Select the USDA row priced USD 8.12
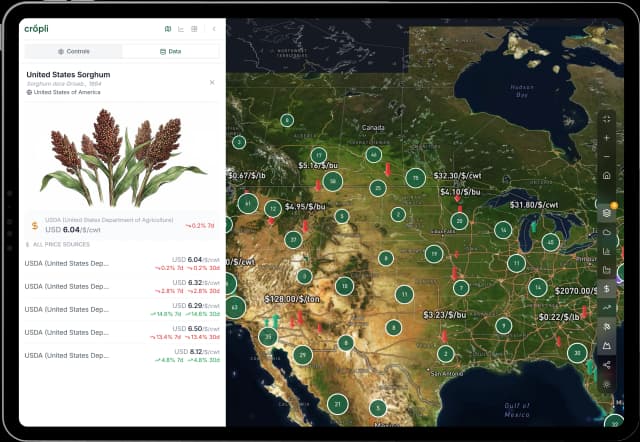 click(x=122, y=355)
